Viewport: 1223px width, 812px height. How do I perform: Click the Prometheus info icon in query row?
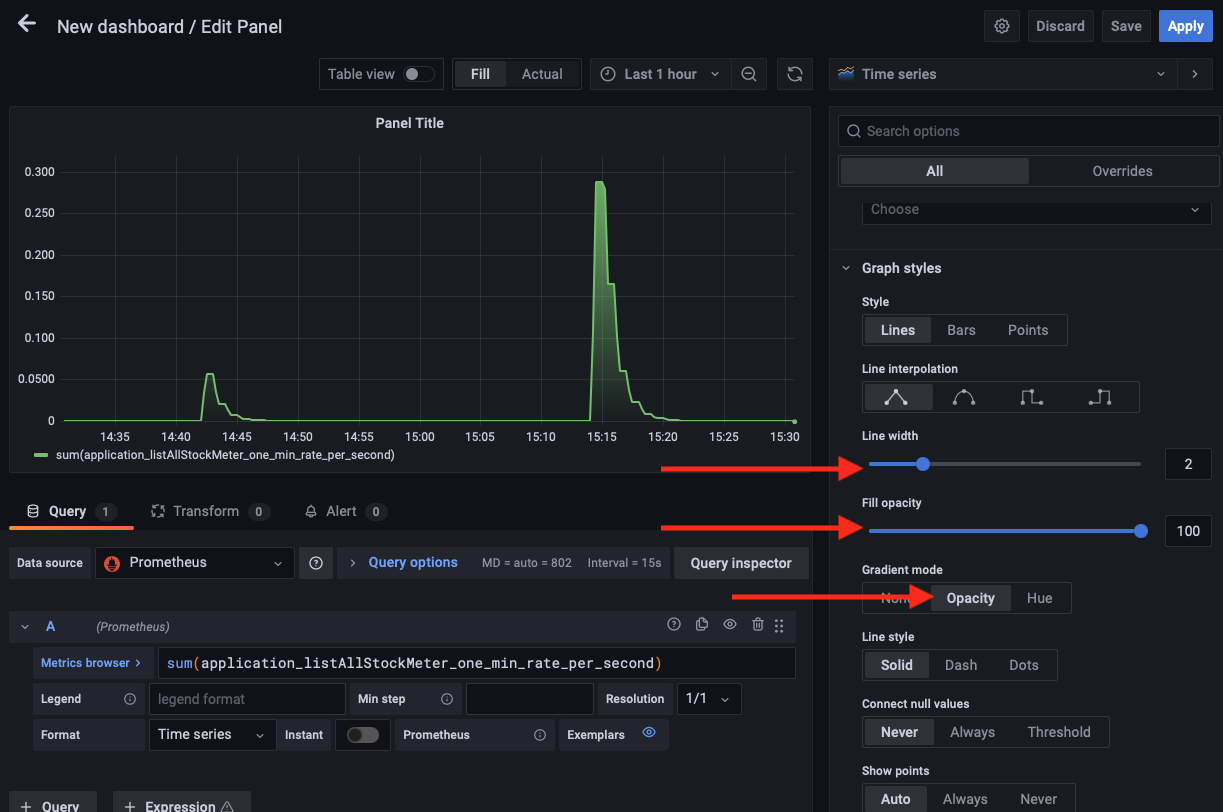540,735
